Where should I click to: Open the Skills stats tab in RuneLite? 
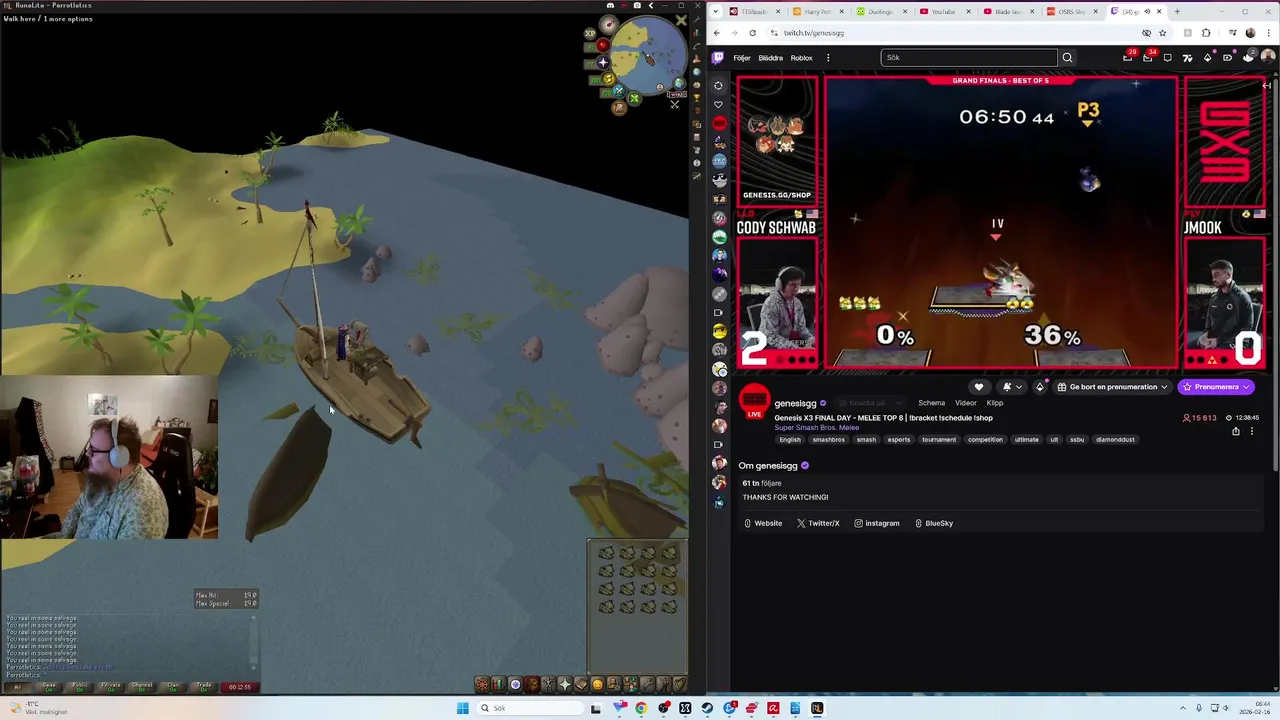click(x=498, y=685)
